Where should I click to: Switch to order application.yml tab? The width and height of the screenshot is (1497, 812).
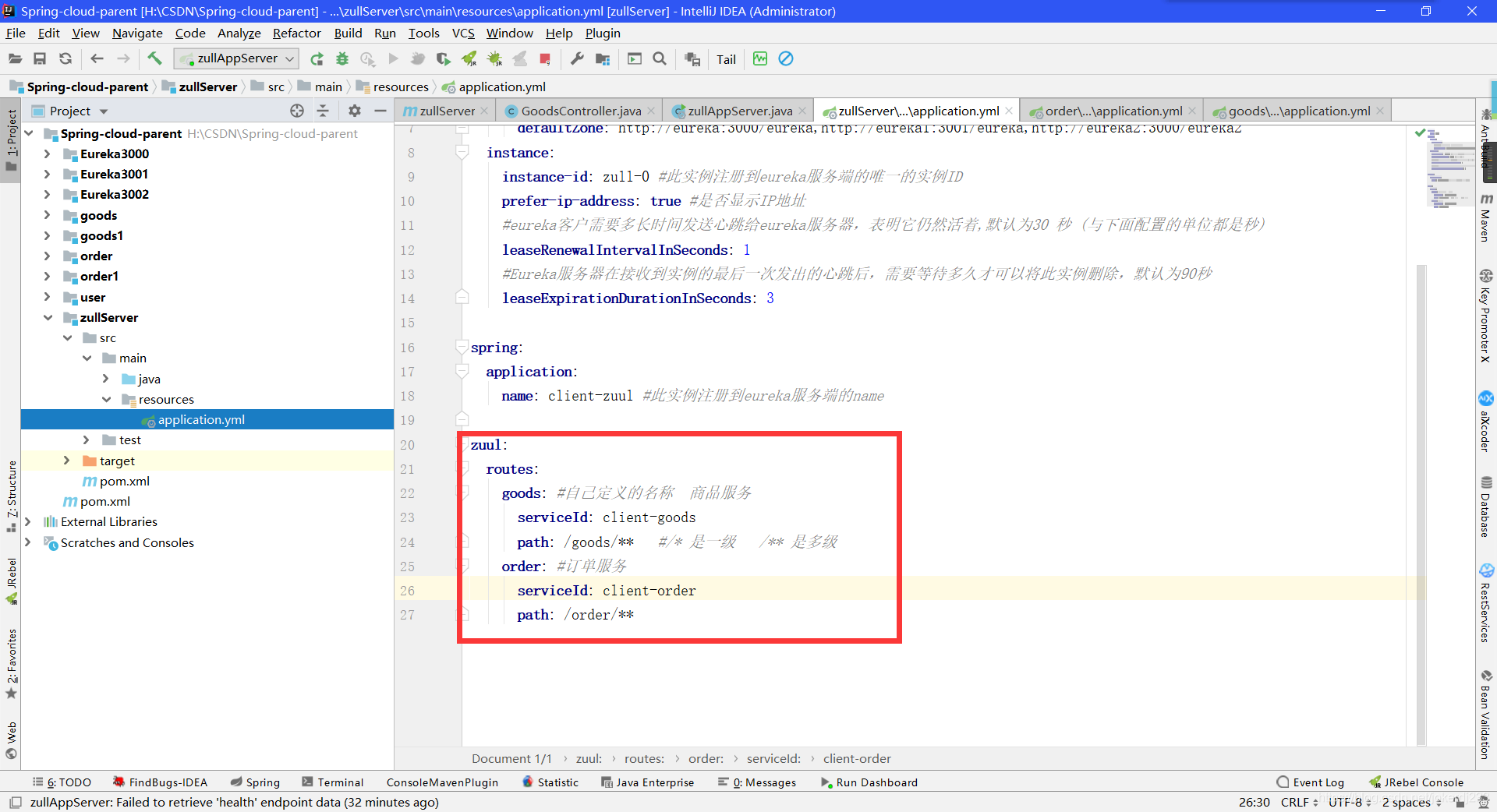(1113, 111)
